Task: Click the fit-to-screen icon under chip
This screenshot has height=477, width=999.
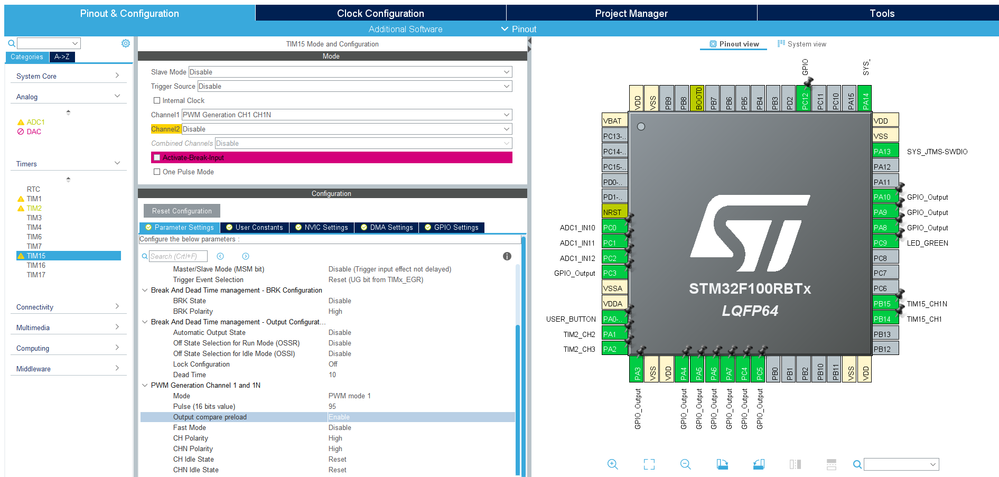Action: click(649, 464)
